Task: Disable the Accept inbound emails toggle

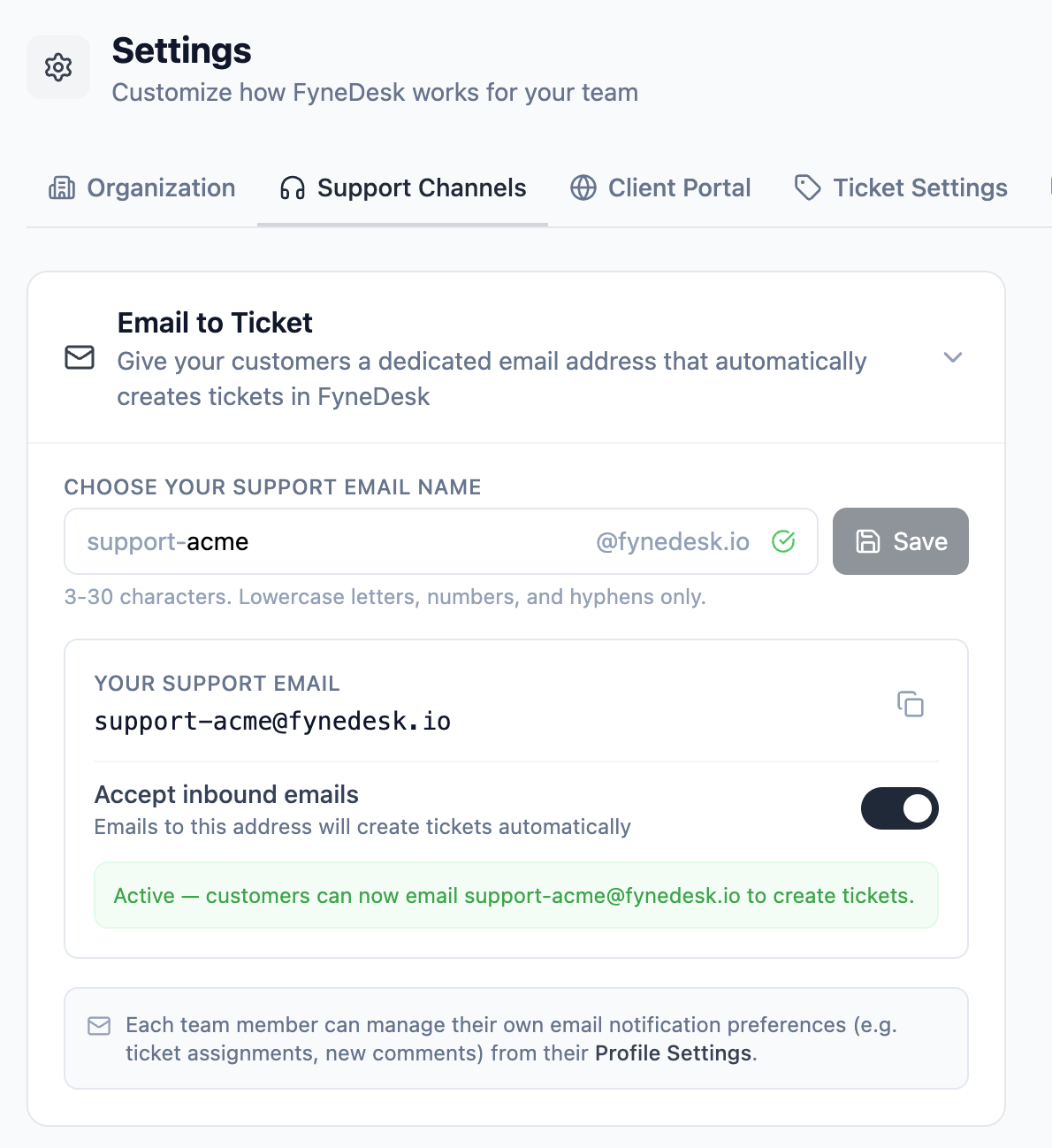Action: [x=899, y=808]
